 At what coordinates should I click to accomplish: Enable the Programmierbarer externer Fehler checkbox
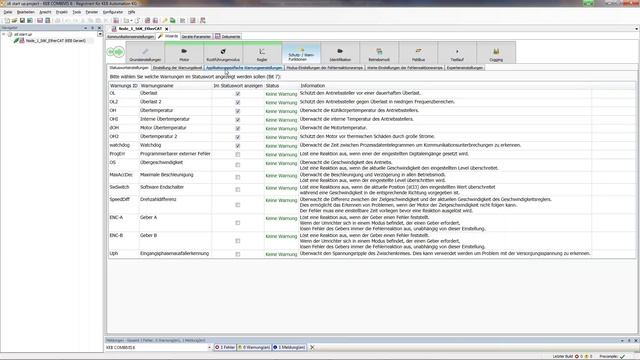tap(238, 155)
